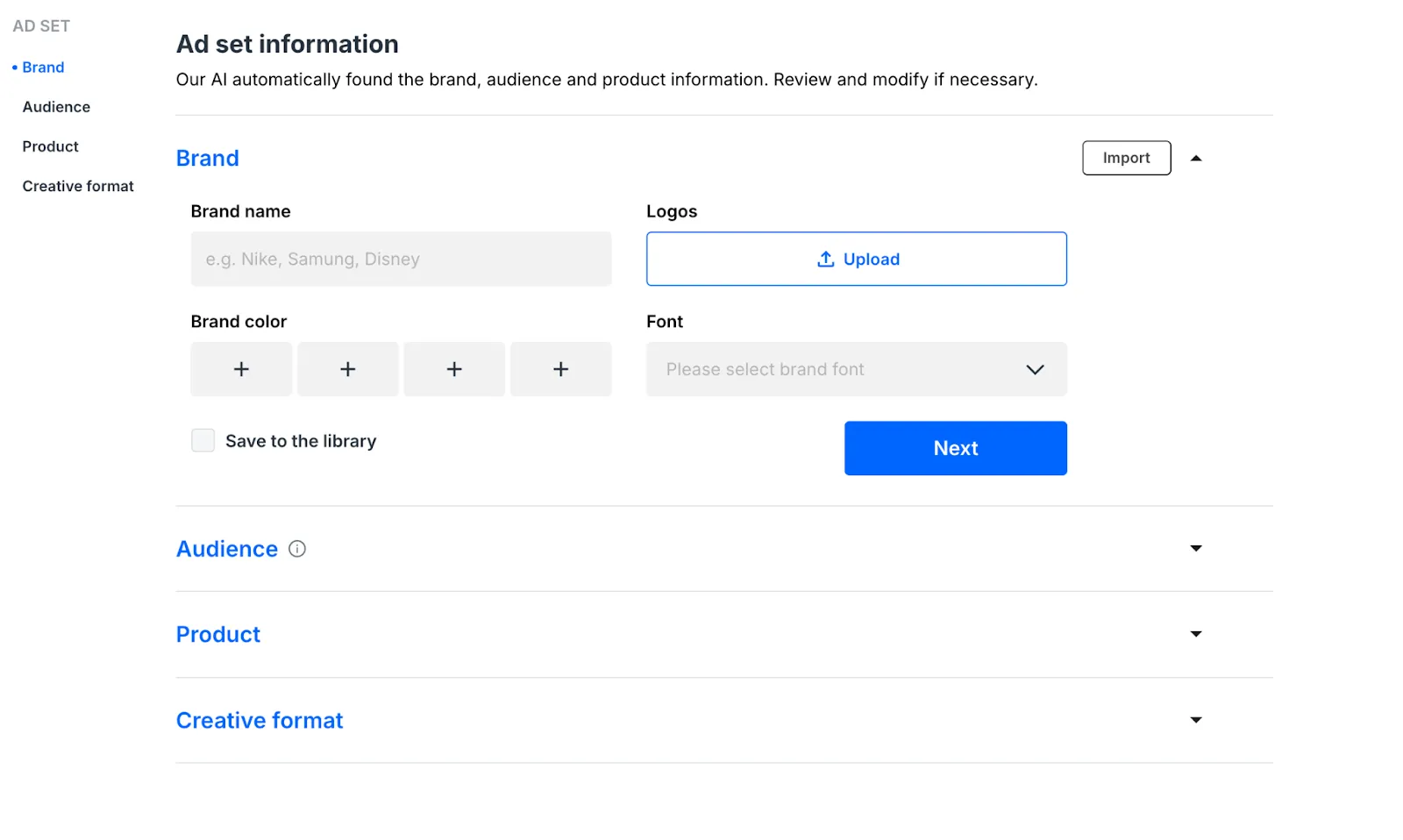Viewport: 1403px width, 840px height.
Task: Click the "Brand color" field label
Action: click(x=239, y=322)
